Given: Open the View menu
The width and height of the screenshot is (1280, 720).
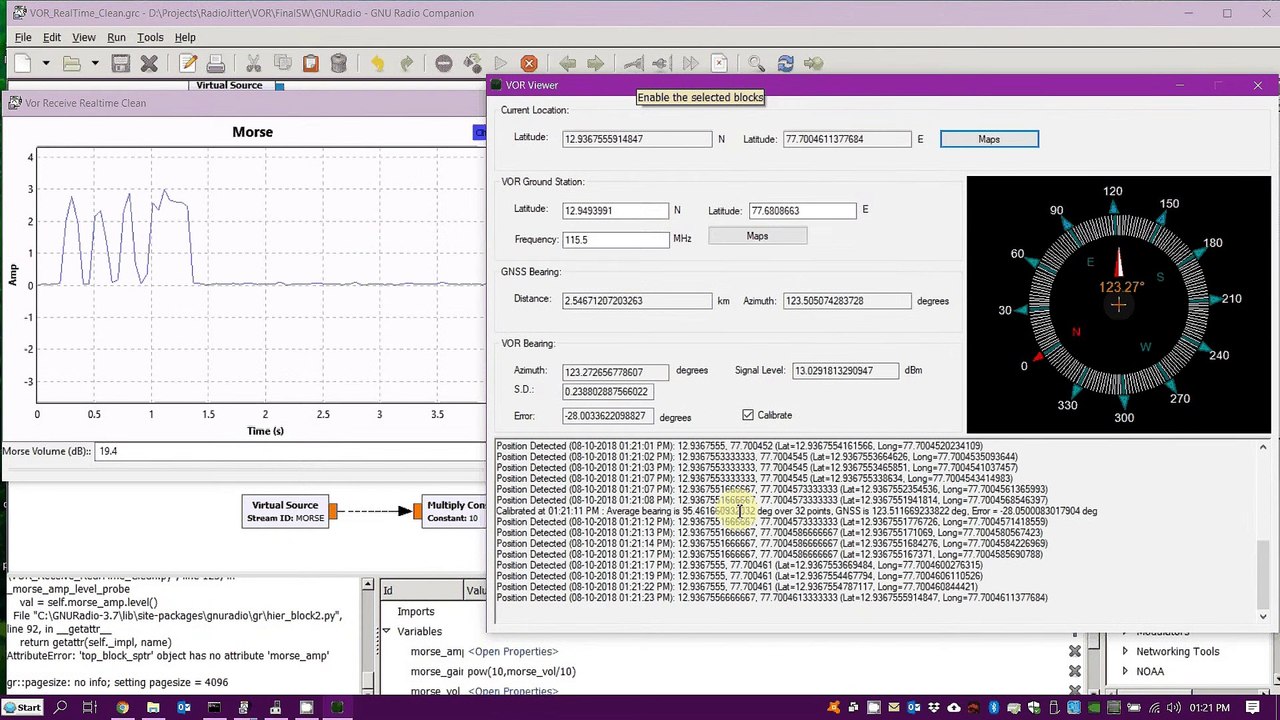Looking at the screenshot, I should (84, 37).
